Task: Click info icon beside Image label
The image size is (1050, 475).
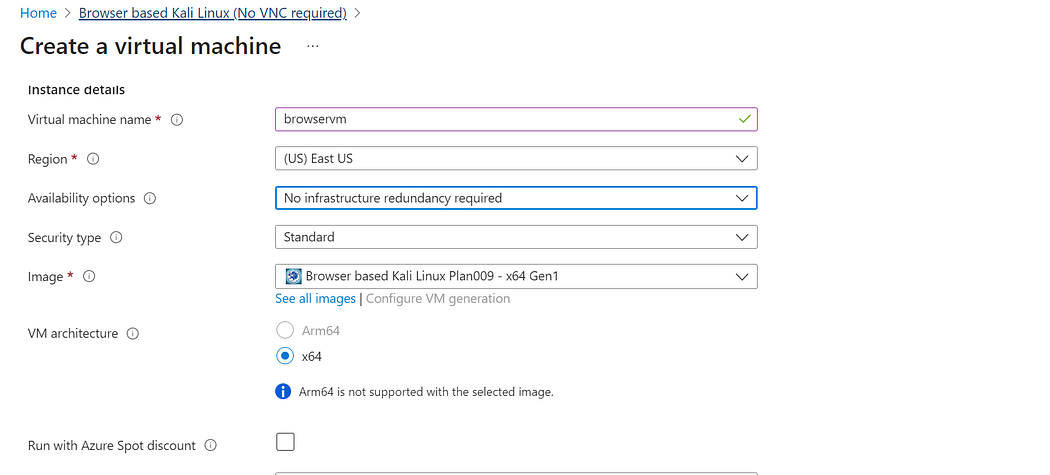Action: (x=89, y=277)
